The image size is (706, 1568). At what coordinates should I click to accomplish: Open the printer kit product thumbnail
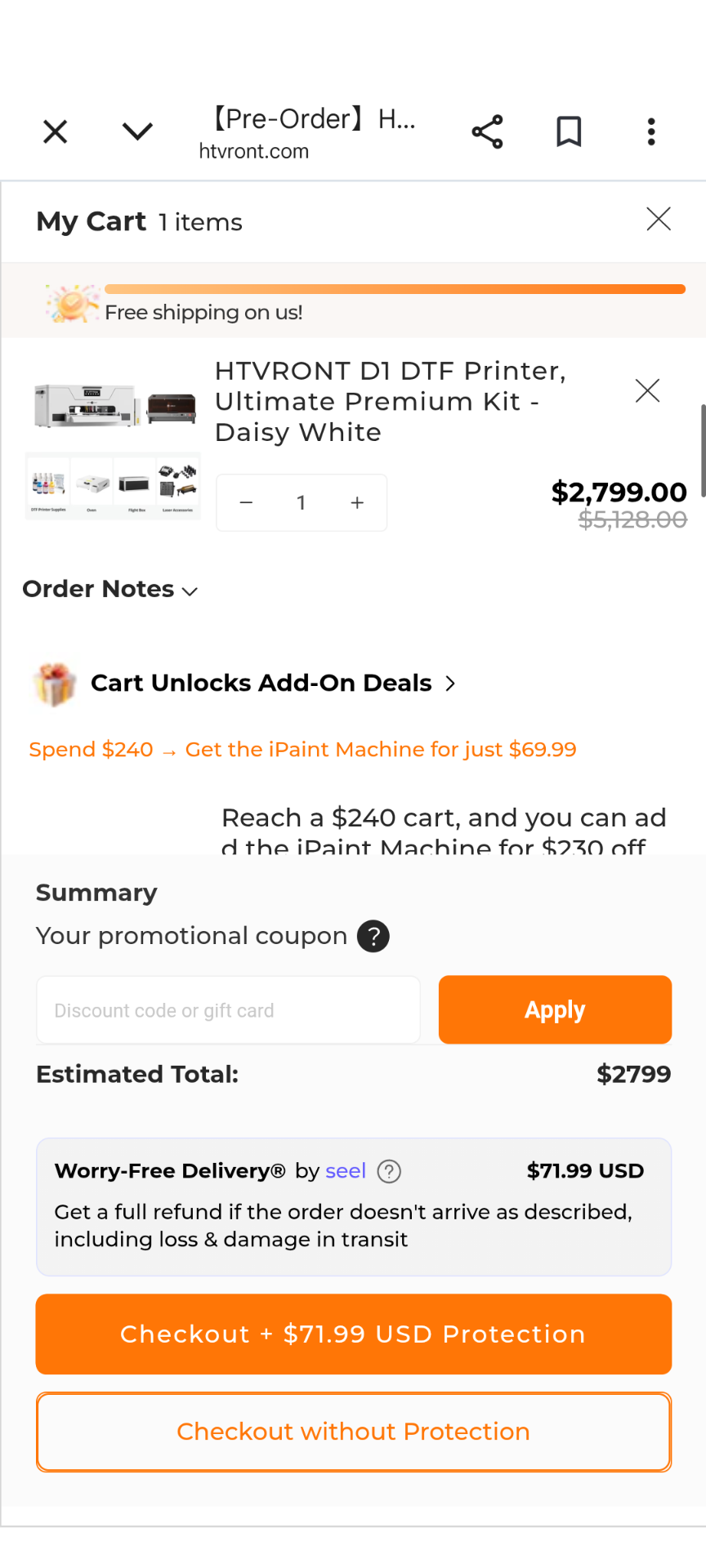point(114,441)
